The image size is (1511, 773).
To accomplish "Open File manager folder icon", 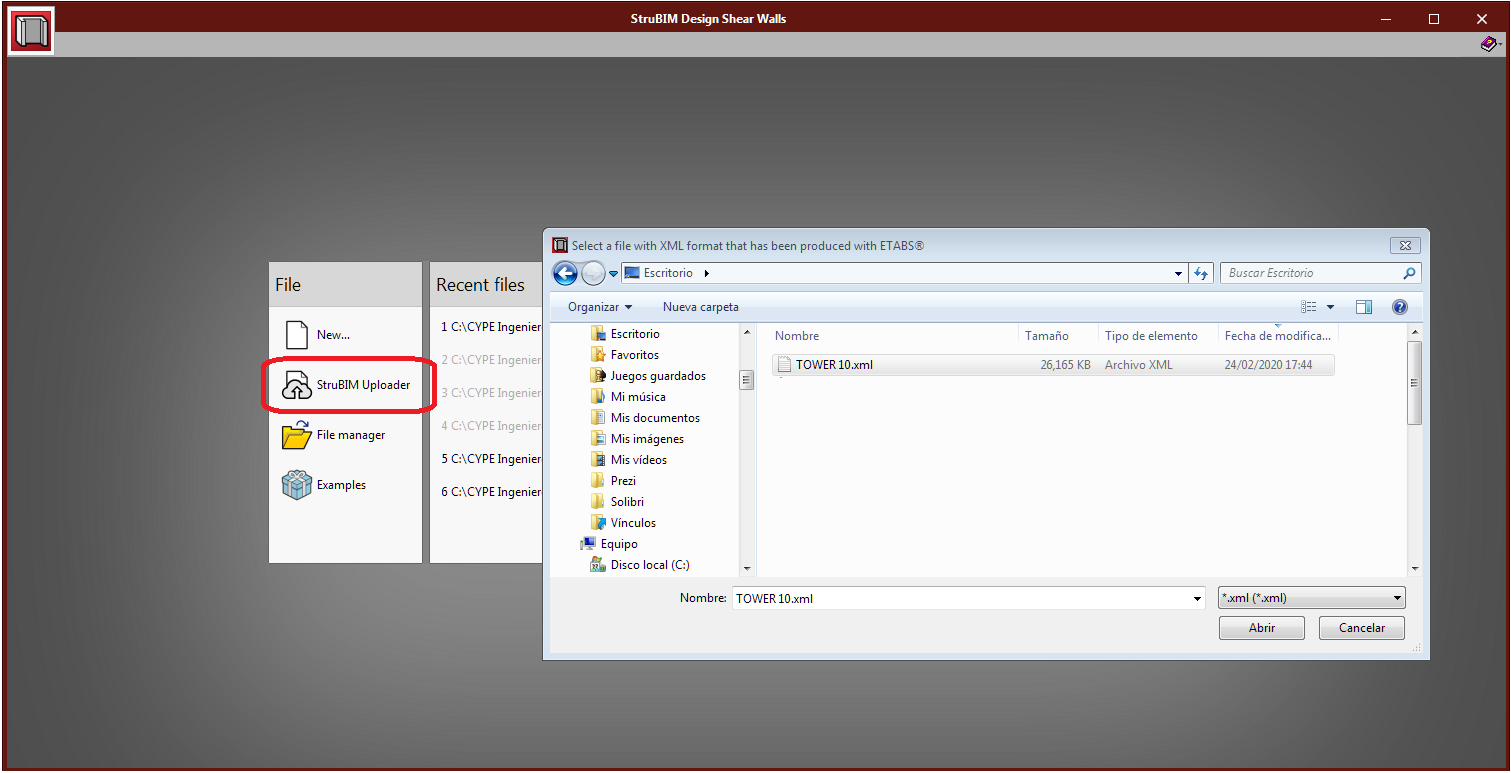I will pos(296,435).
